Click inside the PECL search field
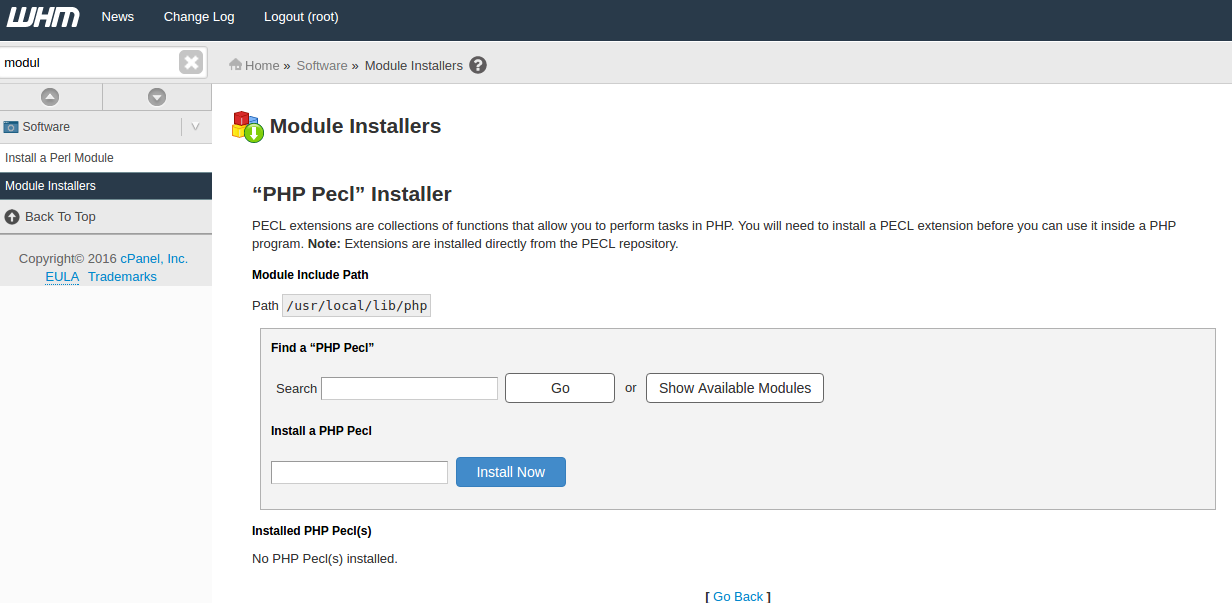The height and width of the screenshot is (603, 1232). point(409,388)
